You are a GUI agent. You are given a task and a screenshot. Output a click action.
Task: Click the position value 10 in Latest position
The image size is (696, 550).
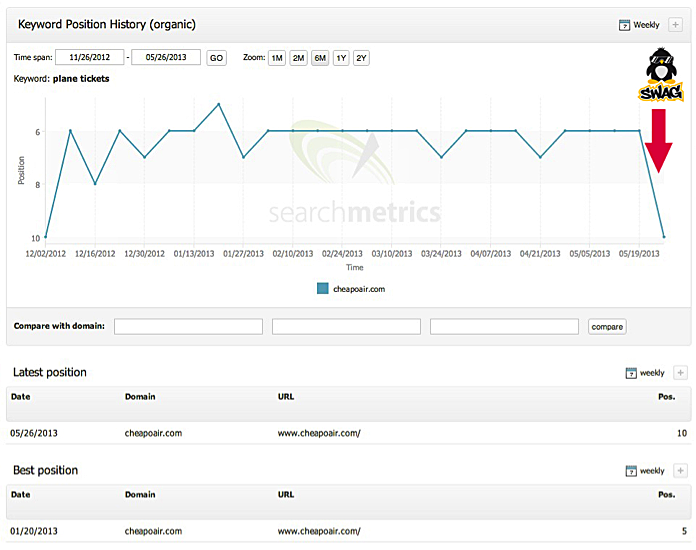tap(682, 433)
